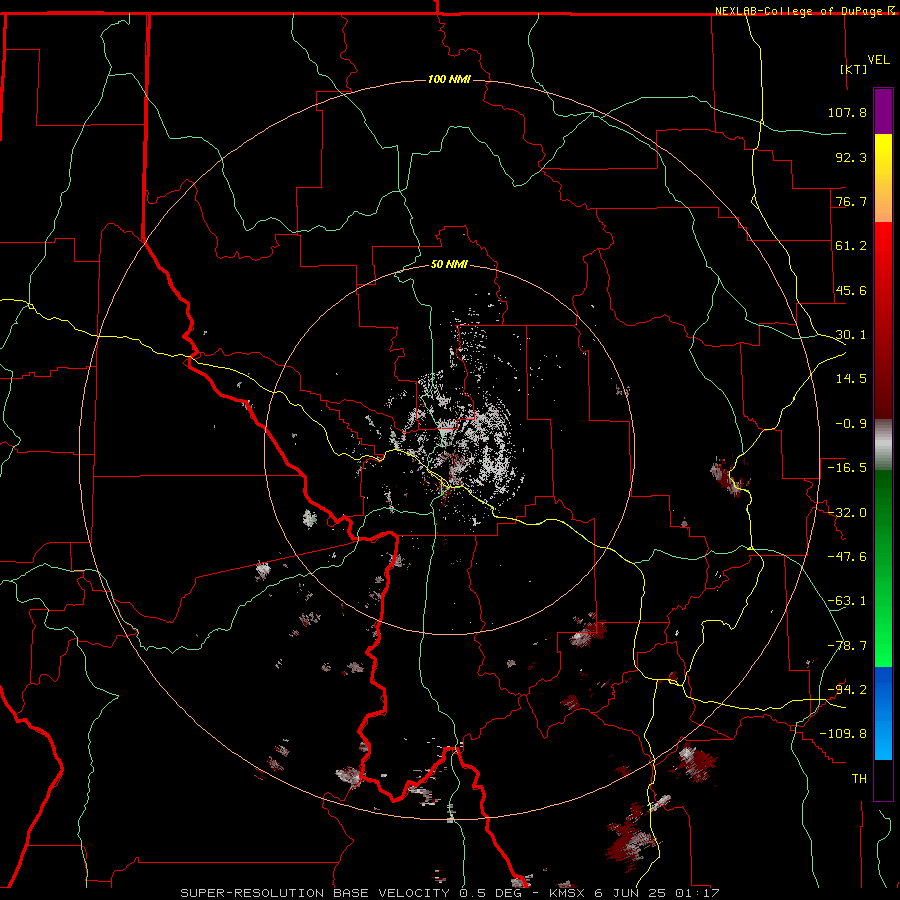This screenshot has height=900, width=900.
Task: Click the "100 NMI" range ring label
Action: click(449, 79)
